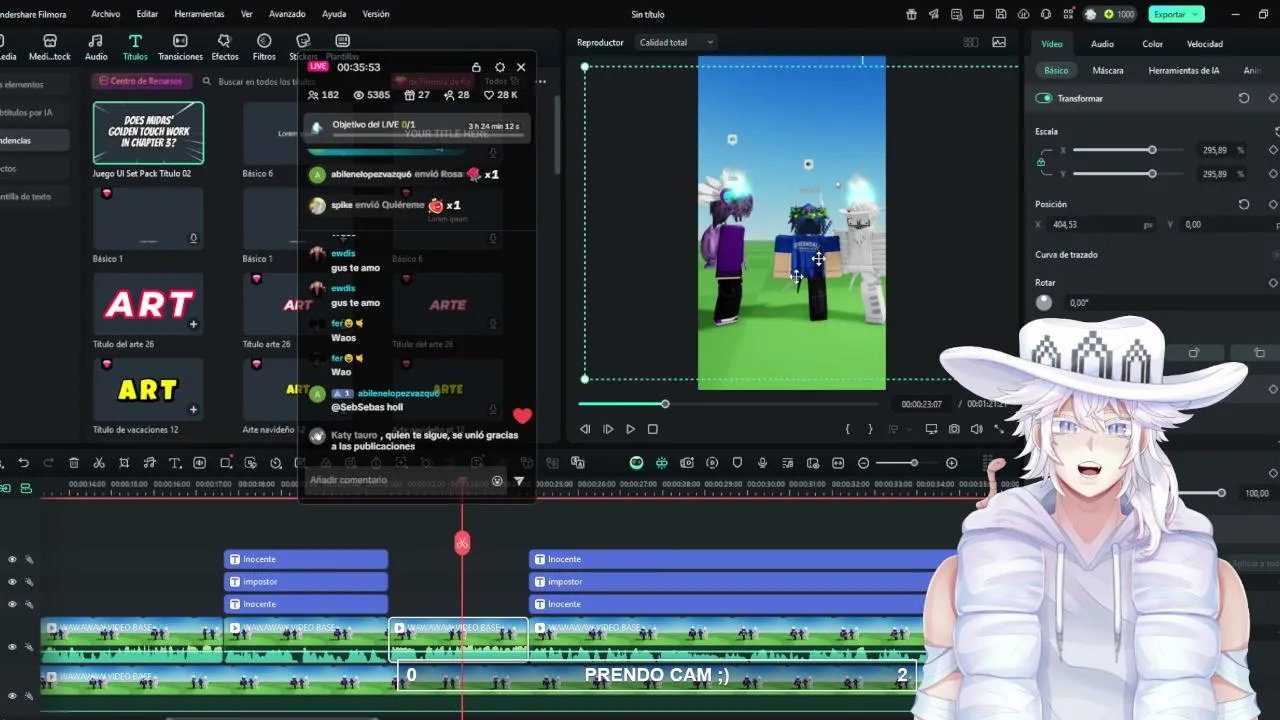Select the Undo arrow in timeline toolbar
The height and width of the screenshot is (720, 1280).
(23, 463)
